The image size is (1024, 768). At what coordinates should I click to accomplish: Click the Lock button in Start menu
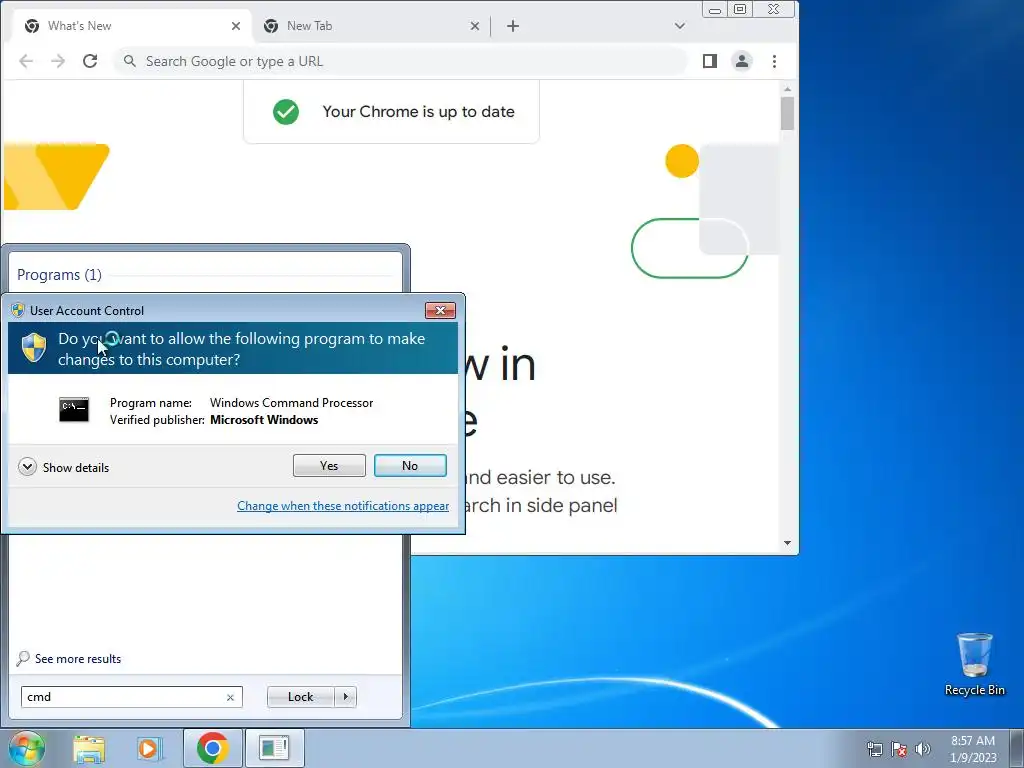[x=300, y=697]
